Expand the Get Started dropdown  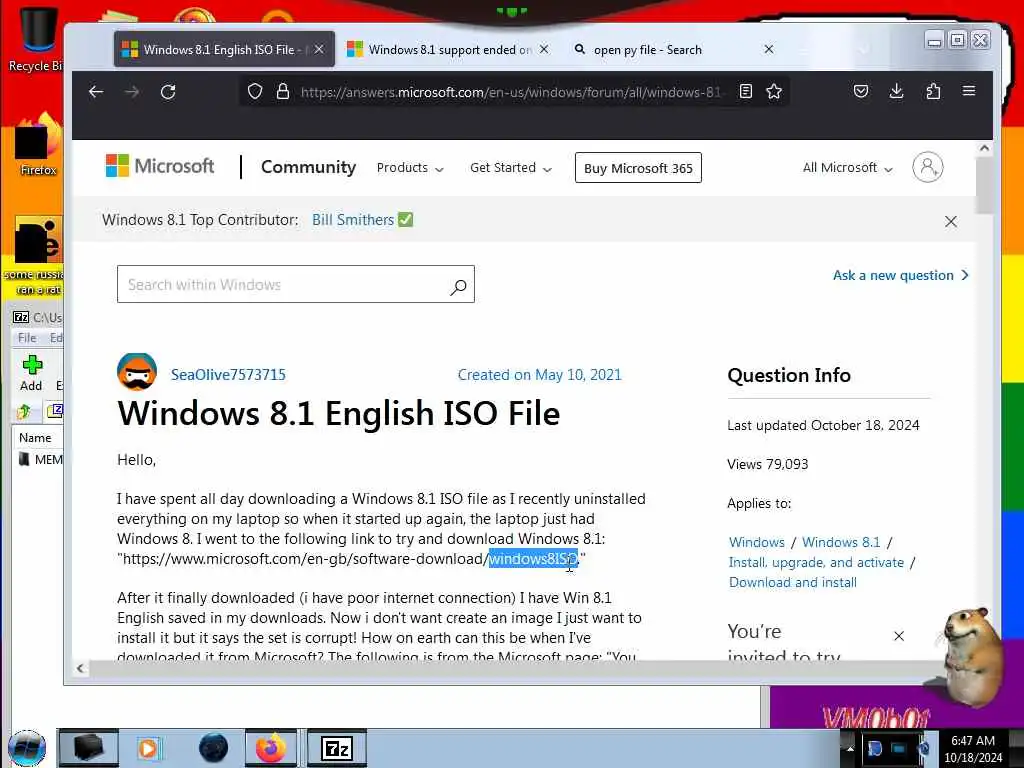(x=511, y=168)
